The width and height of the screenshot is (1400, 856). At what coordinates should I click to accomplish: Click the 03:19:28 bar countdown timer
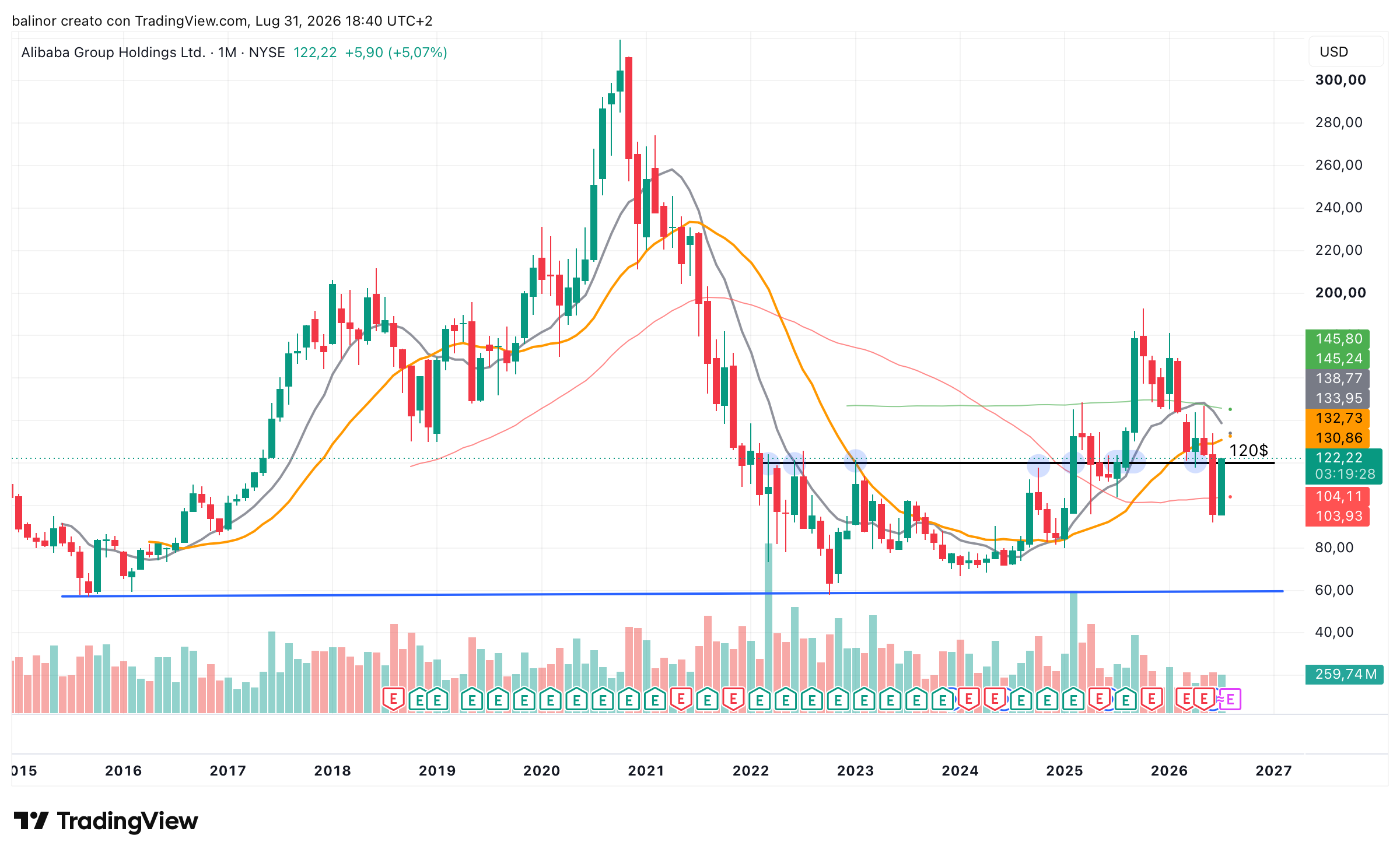1345,474
